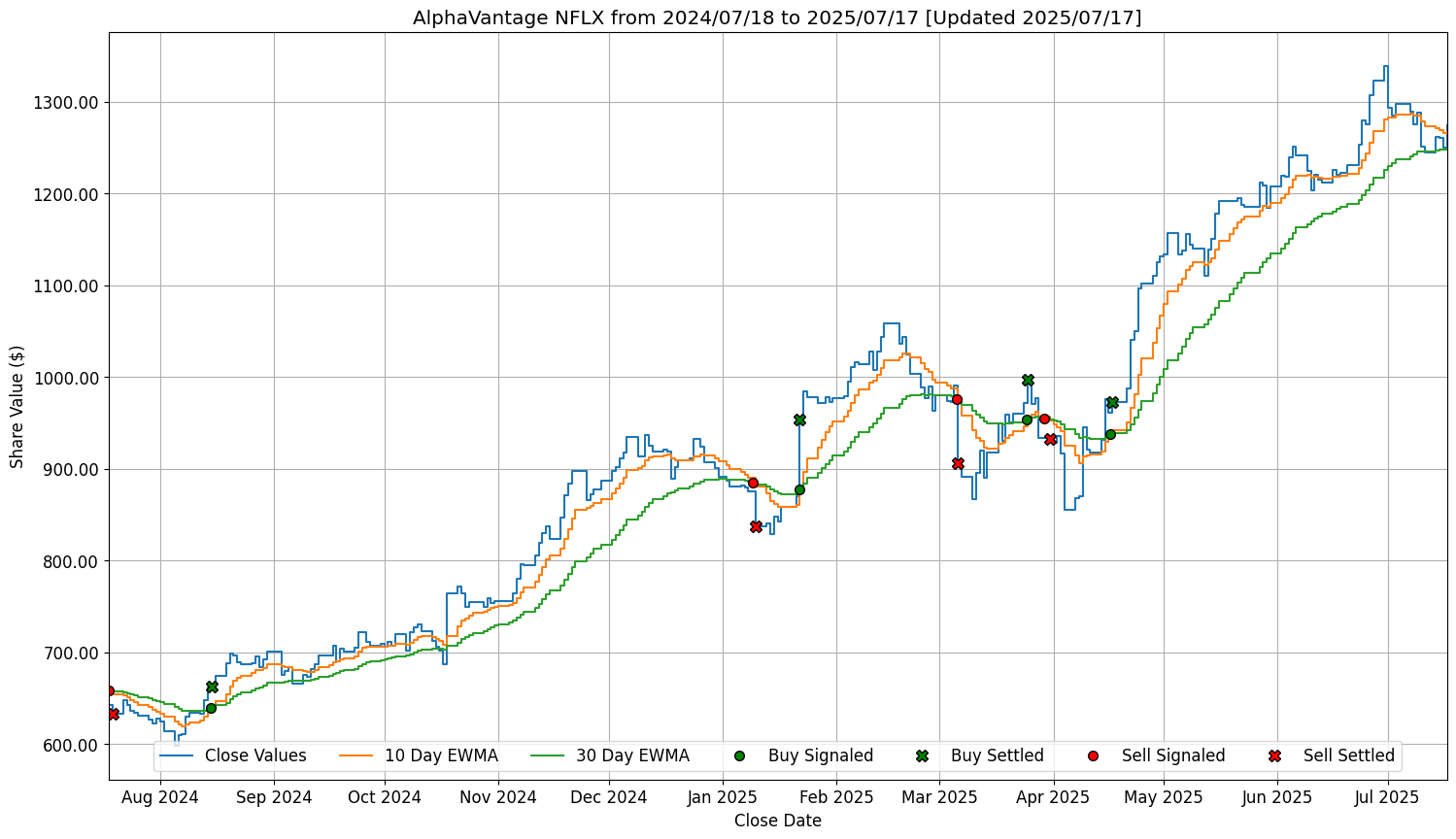The width and height of the screenshot is (1456, 839).
Task: Select the Buy Settled X near $973 in mid-April 2025
Action: click(1112, 402)
